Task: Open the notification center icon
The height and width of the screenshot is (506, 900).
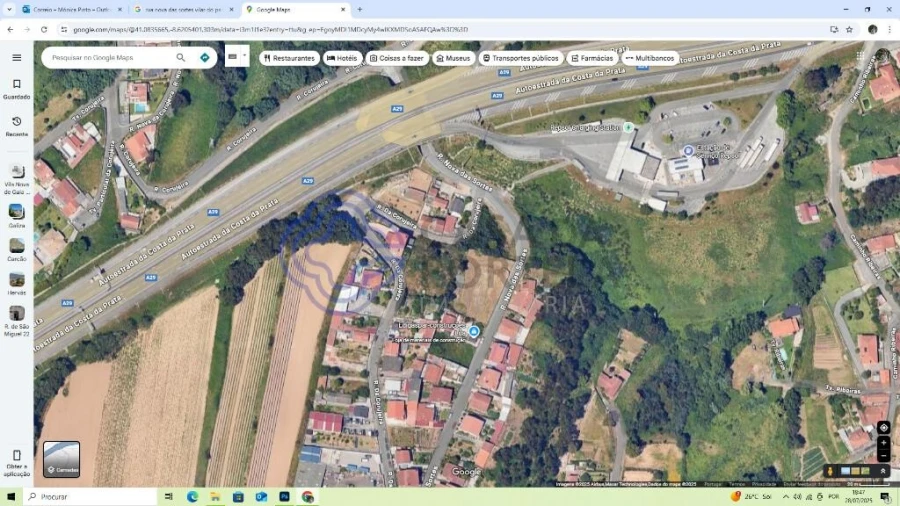Action: pos(886,497)
